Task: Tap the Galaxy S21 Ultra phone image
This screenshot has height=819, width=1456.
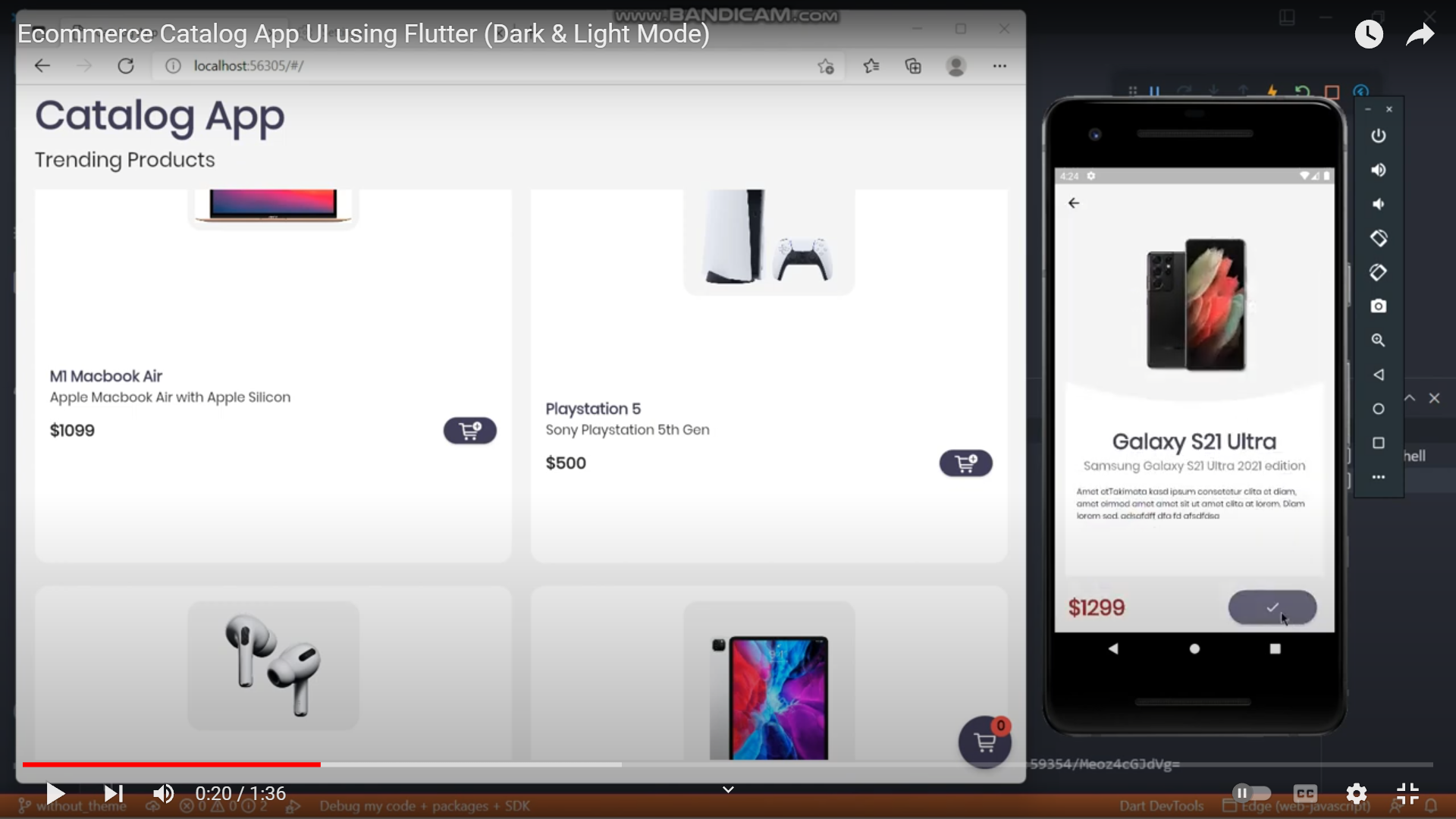Action: [x=1196, y=305]
